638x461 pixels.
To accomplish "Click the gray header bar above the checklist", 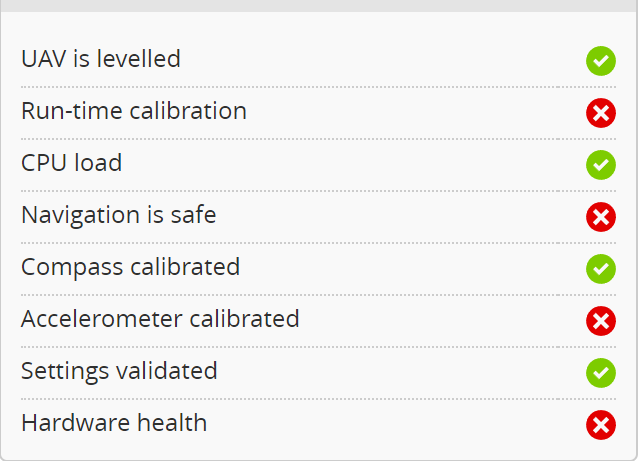I will pyautogui.click(x=319, y=5).
